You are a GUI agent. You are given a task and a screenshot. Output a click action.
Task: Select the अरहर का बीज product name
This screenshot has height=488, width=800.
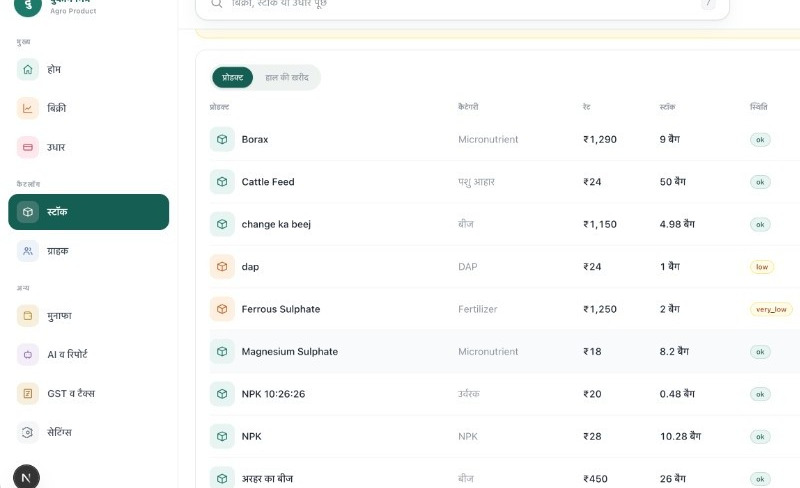pyautogui.click(x=267, y=479)
